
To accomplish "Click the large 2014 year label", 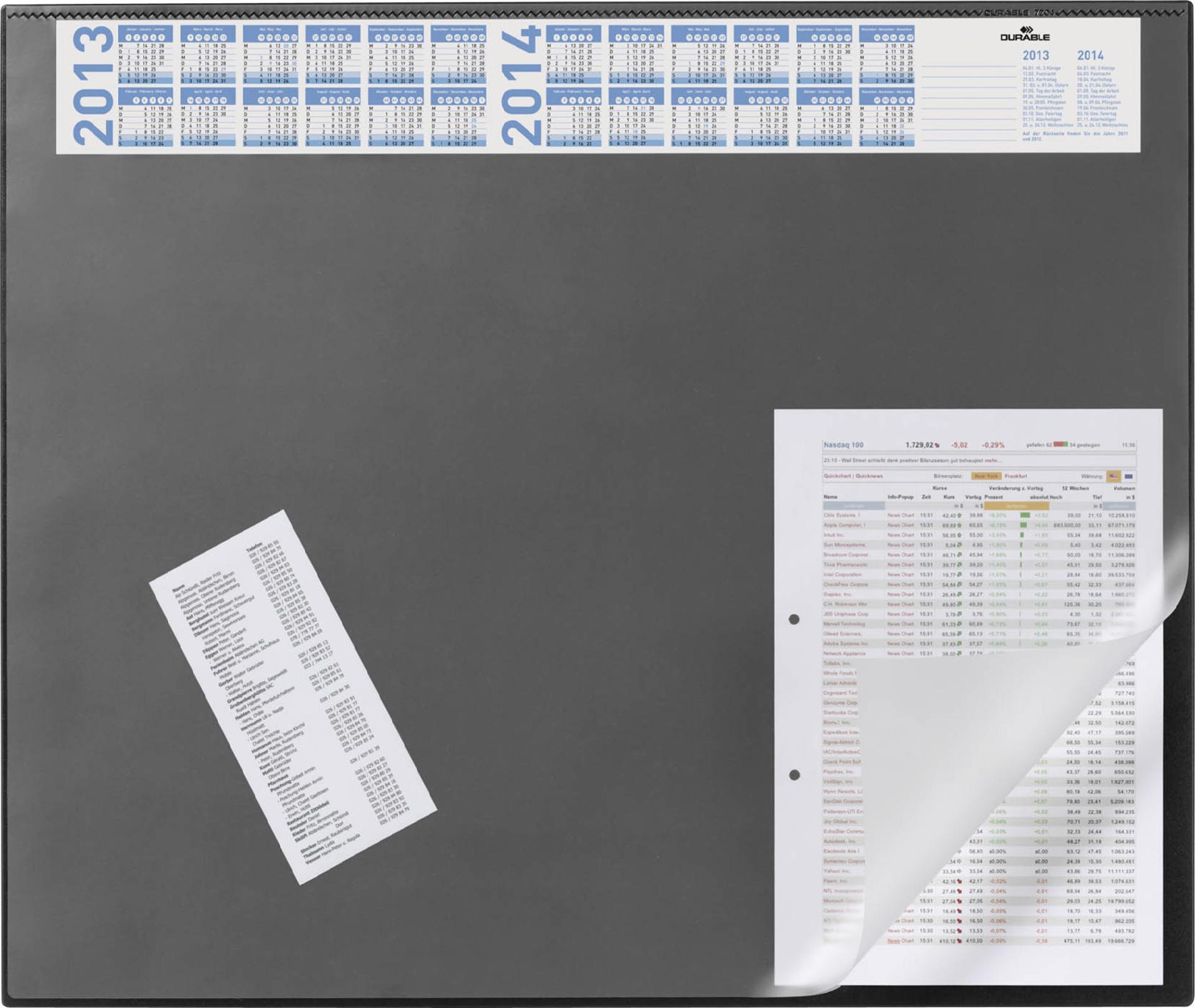I will click(x=520, y=85).
